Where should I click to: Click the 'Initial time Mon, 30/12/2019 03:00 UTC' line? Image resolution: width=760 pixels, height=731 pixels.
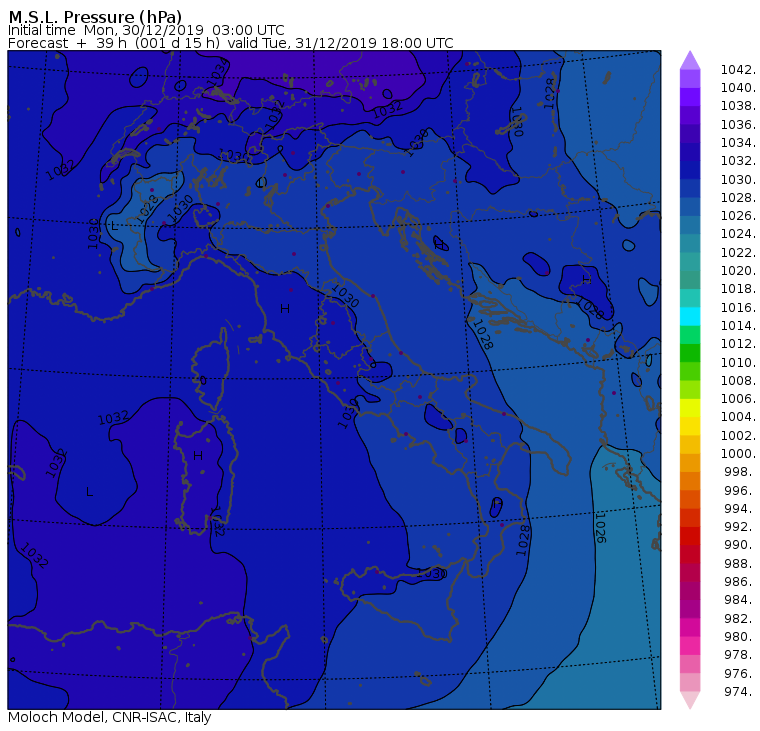[x=146, y=30]
